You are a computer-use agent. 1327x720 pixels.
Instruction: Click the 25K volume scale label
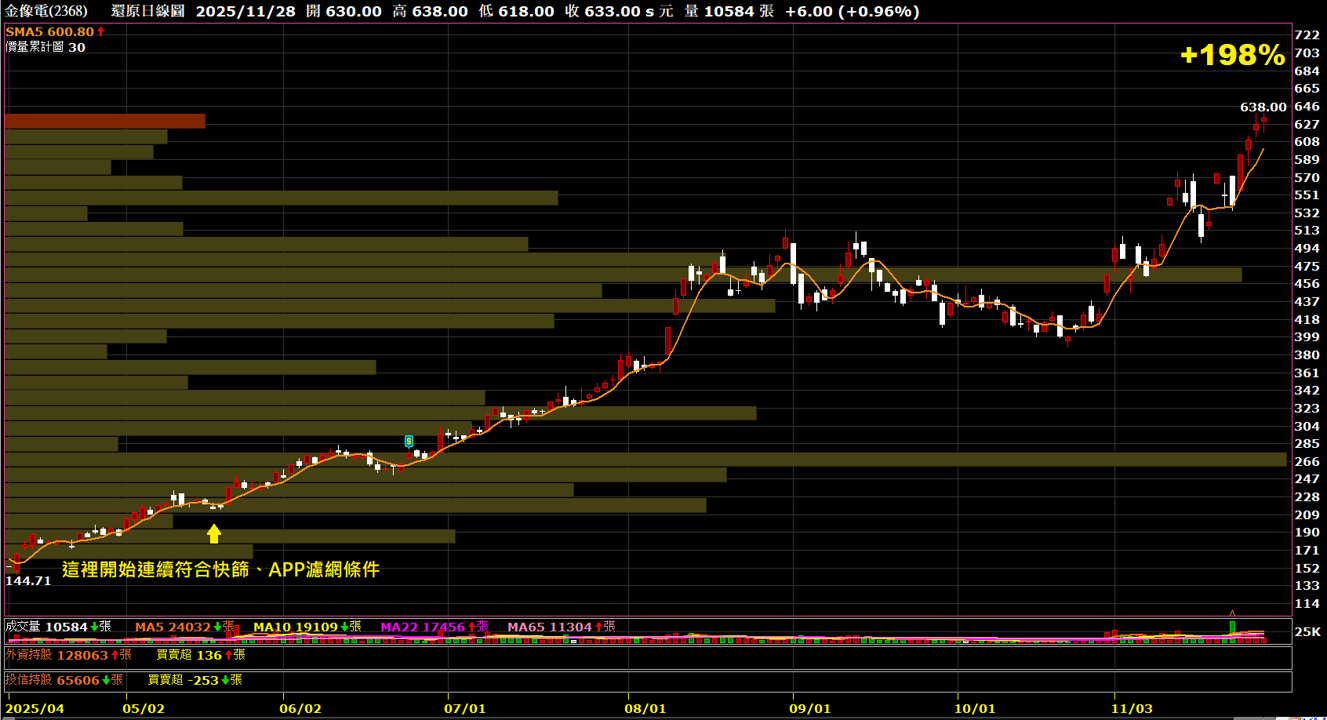click(x=1307, y=632)
